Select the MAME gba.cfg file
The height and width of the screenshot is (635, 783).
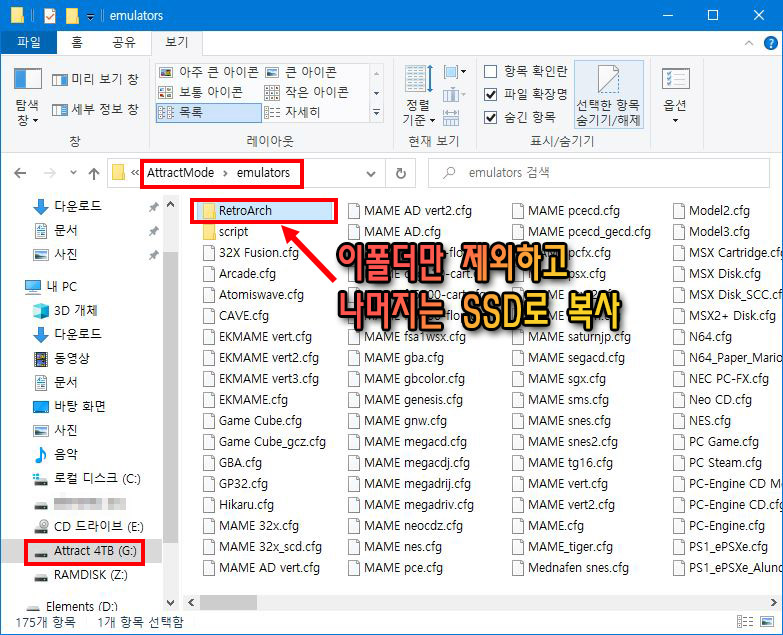(x=403, y=358)
